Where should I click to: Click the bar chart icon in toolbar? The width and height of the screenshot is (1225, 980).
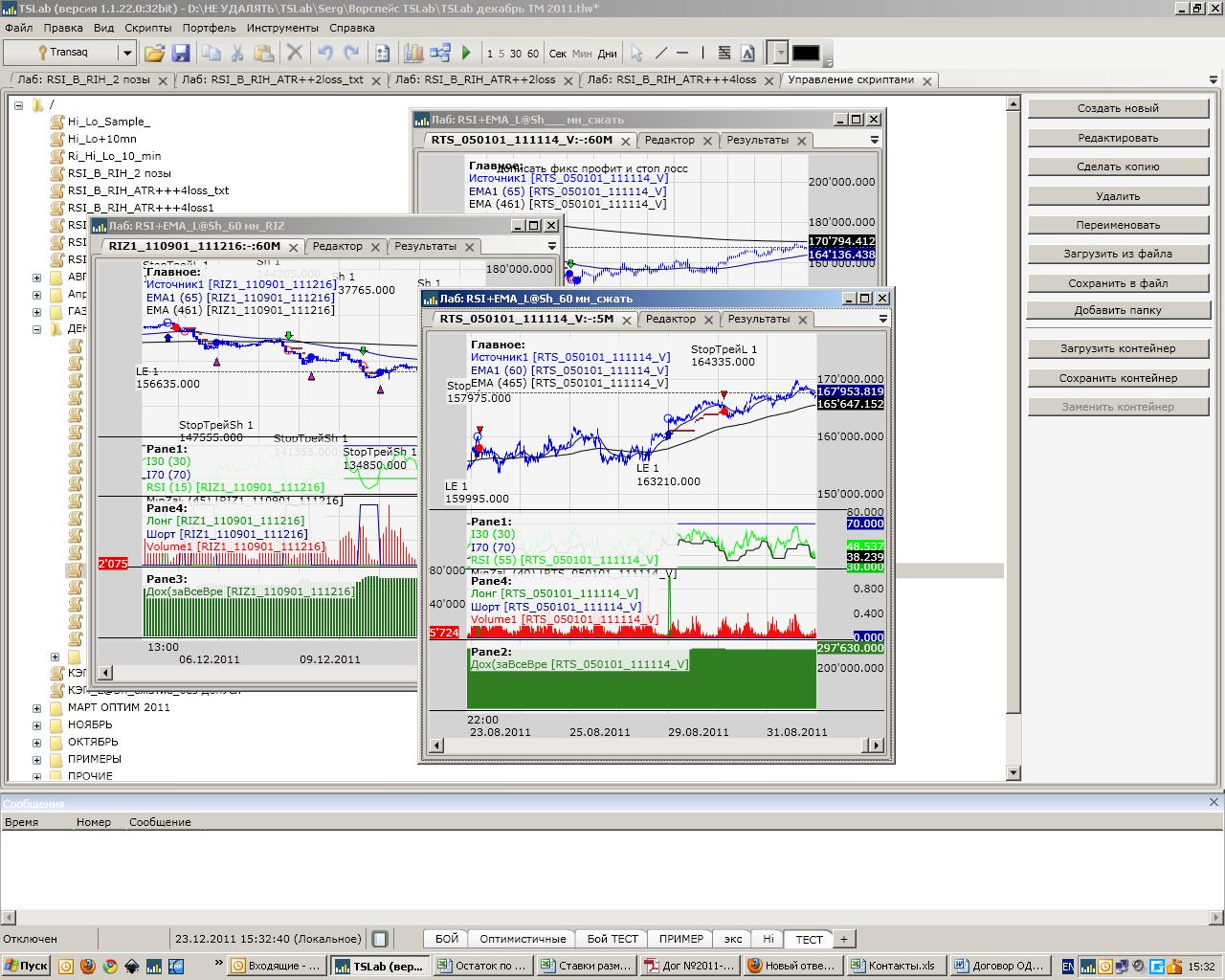pyautogui.click(x=413, y=54)
